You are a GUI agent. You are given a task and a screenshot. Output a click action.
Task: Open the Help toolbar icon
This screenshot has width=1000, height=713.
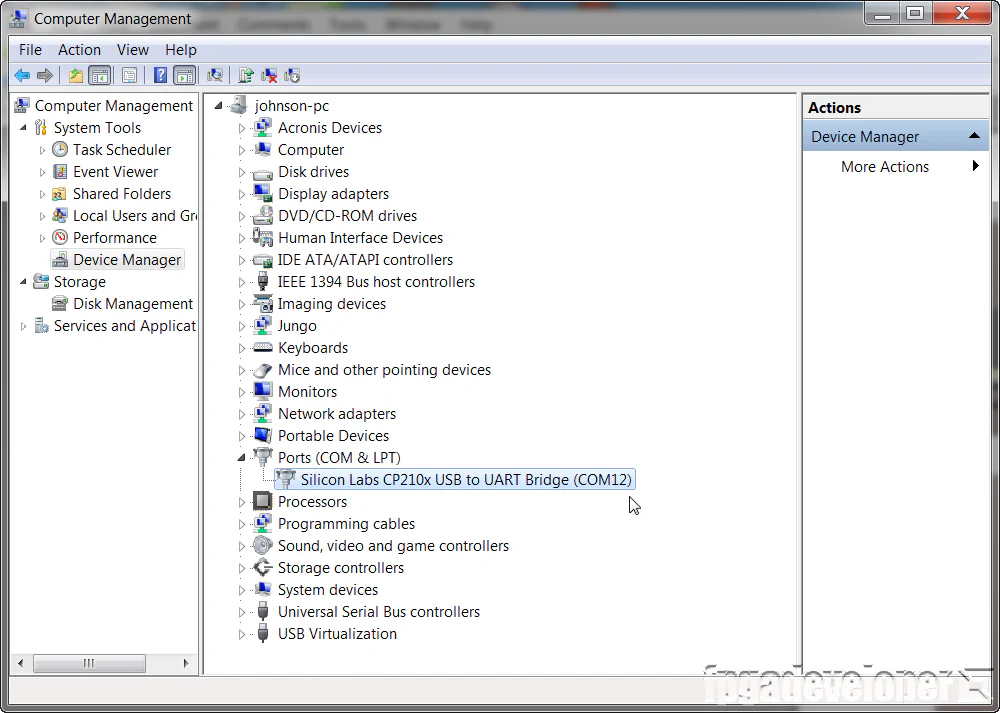pos(160,75)
